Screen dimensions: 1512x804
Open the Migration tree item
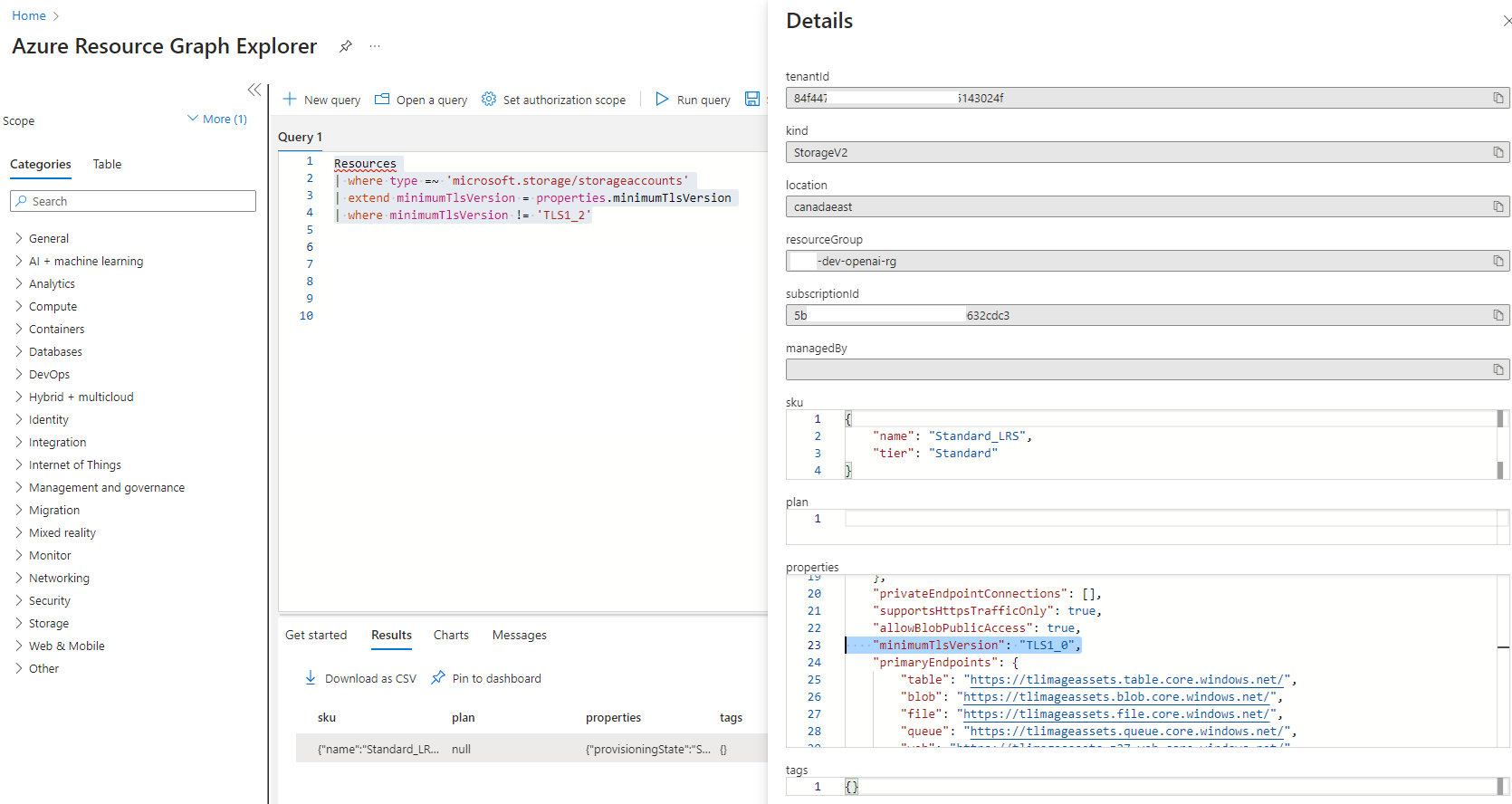pyautogui.click(x=54, y=510)
